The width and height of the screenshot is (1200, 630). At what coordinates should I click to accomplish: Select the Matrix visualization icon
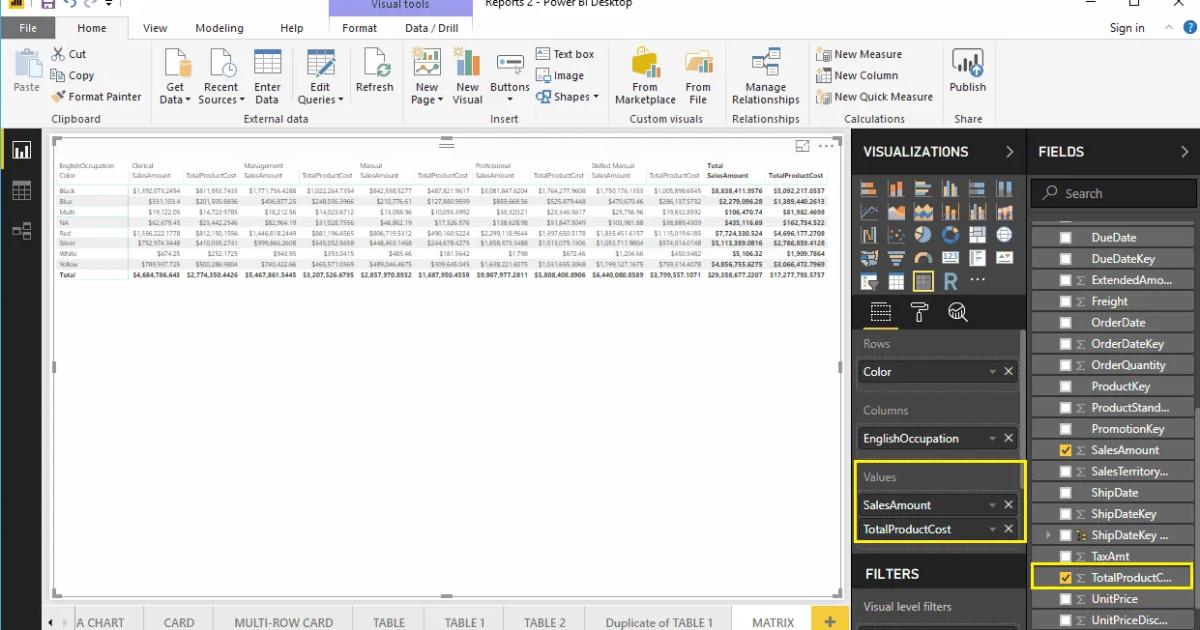click(x=922, y=281)
